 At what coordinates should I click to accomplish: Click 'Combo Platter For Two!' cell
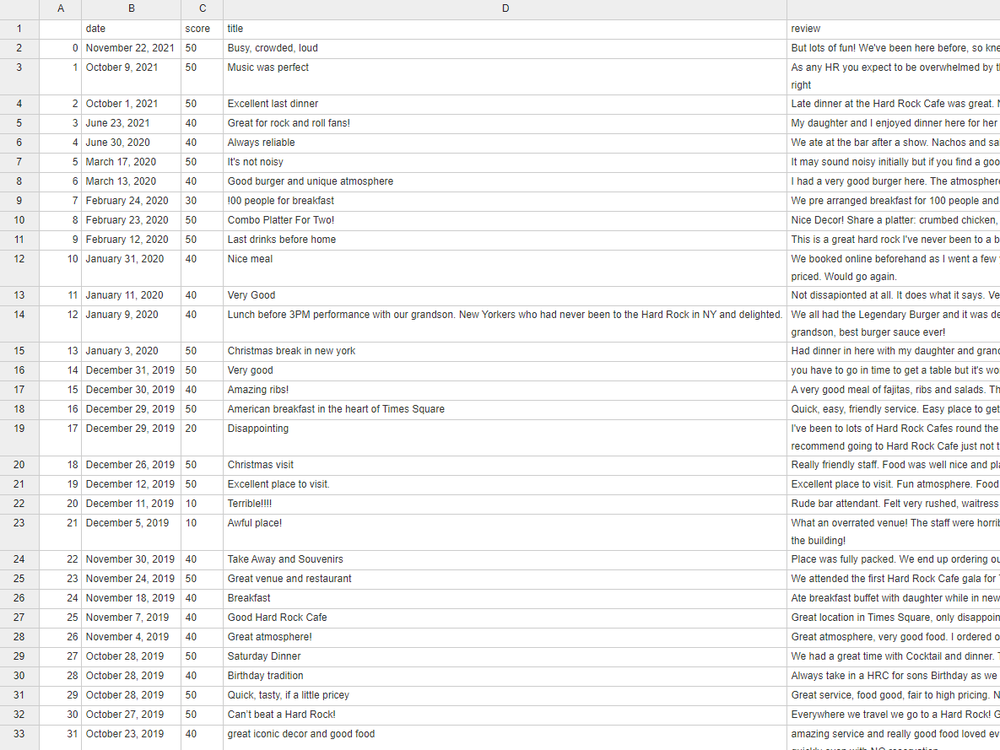pyautogui.click(x=281, y=220)
